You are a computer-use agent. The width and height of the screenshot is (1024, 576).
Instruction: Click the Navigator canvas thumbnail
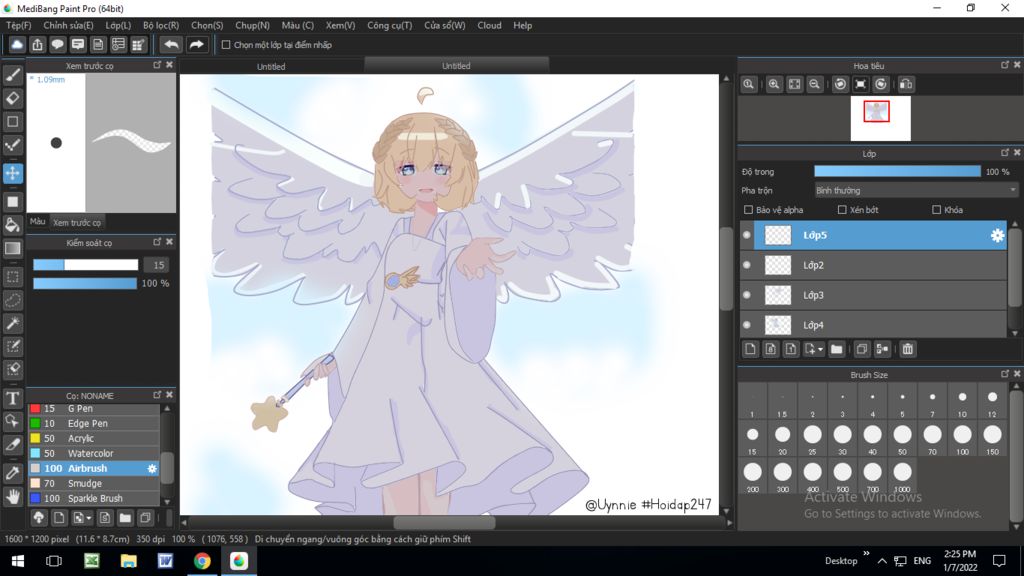(880, 119)
